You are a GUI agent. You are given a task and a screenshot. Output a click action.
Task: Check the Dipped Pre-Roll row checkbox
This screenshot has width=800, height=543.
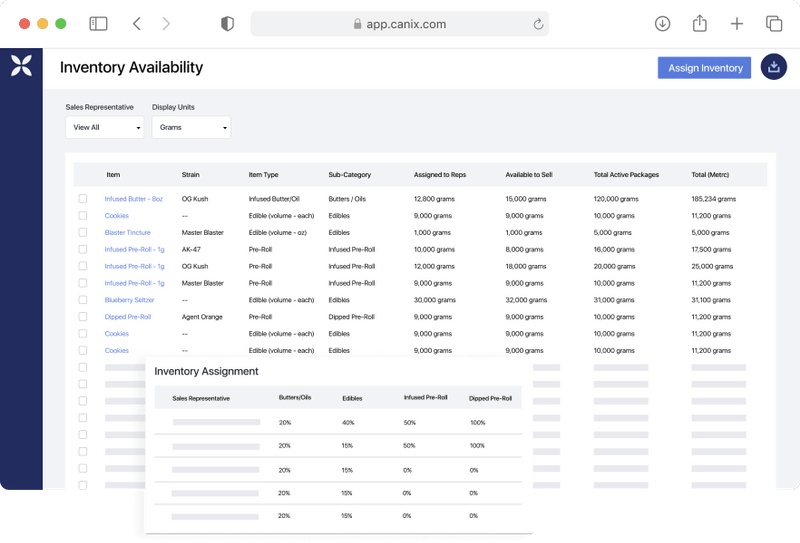click(83, 316)
